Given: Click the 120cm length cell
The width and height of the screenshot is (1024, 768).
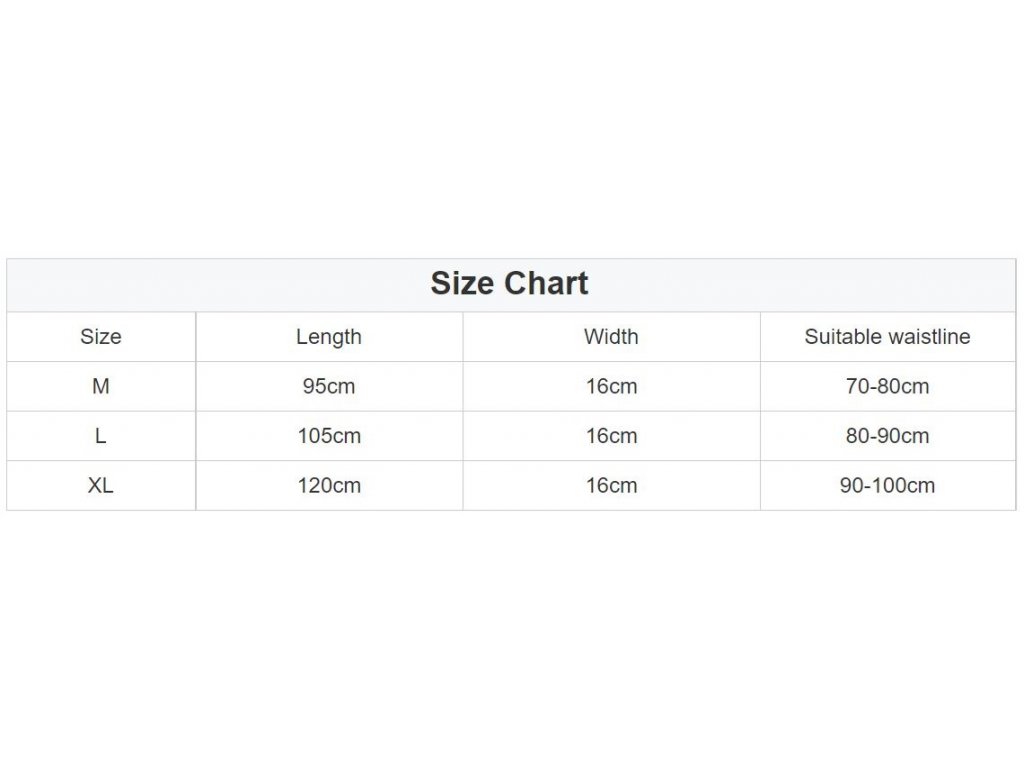Looking at the screenshot, I should (x=329, y=485).
